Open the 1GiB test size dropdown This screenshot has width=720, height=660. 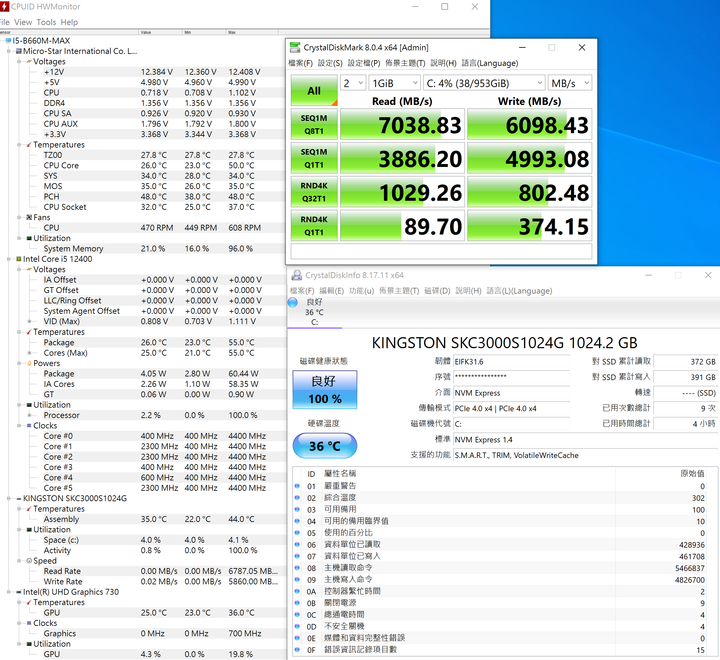pos(394,83)
